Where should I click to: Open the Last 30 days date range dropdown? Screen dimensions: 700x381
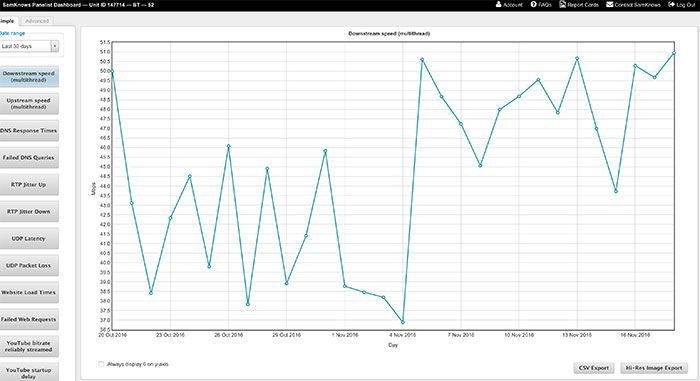click(29, 46)
